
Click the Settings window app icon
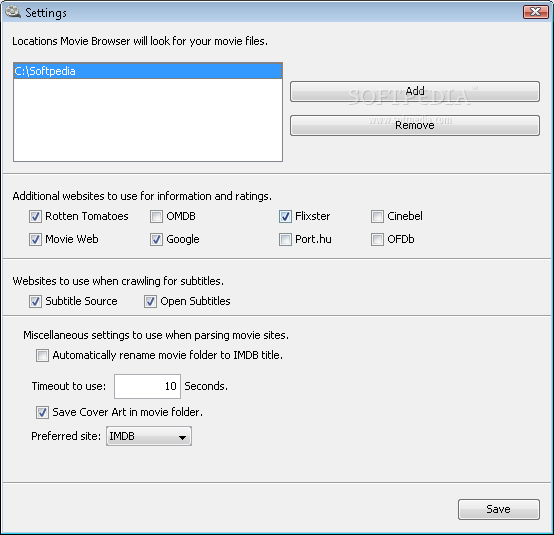[x=13, y=12]
